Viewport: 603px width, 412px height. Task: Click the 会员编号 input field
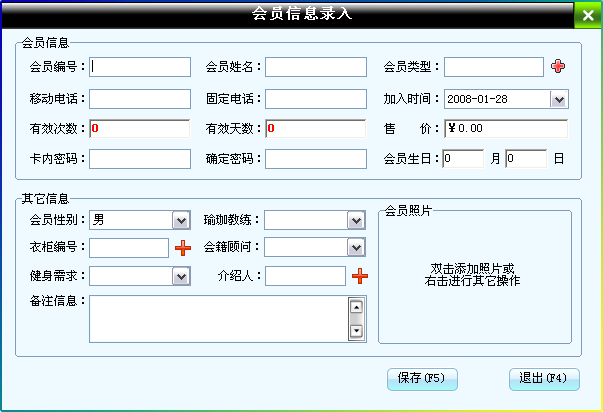(x=140, y=67)
